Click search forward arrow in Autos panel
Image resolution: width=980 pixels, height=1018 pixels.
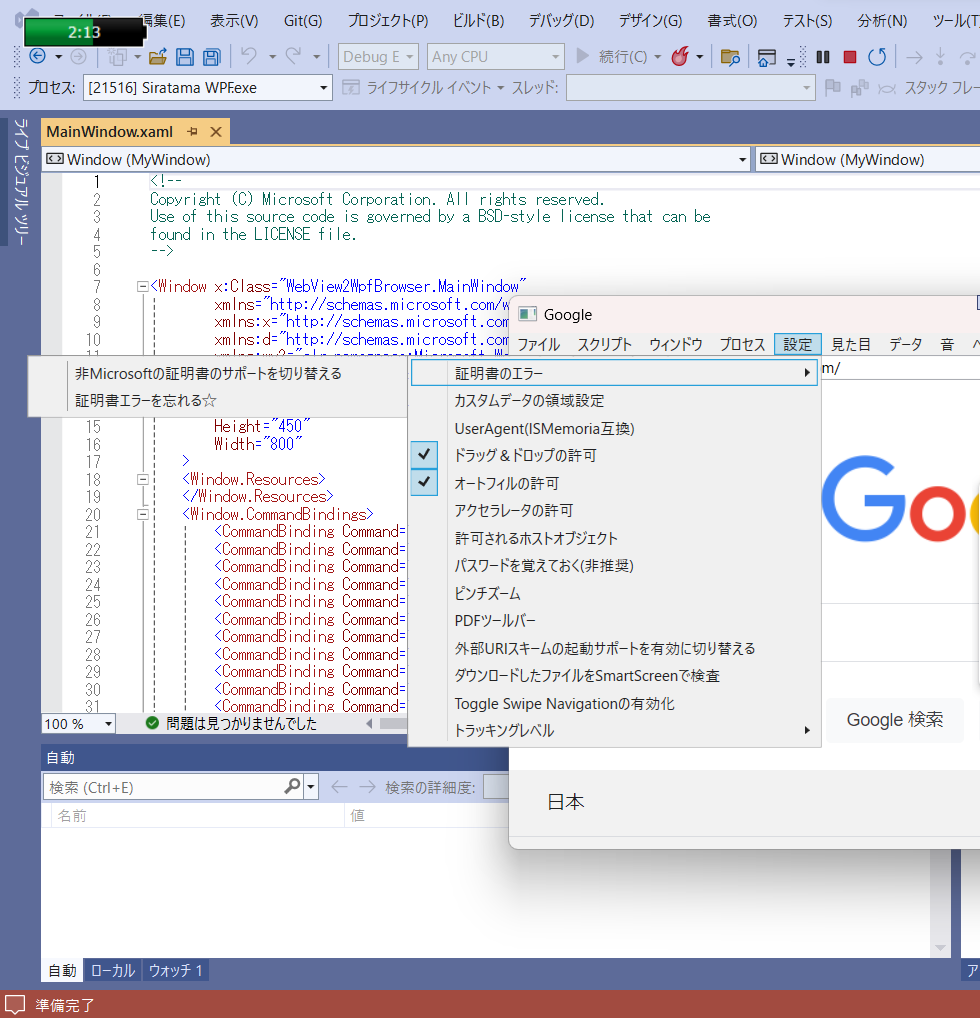click(368, 787)
